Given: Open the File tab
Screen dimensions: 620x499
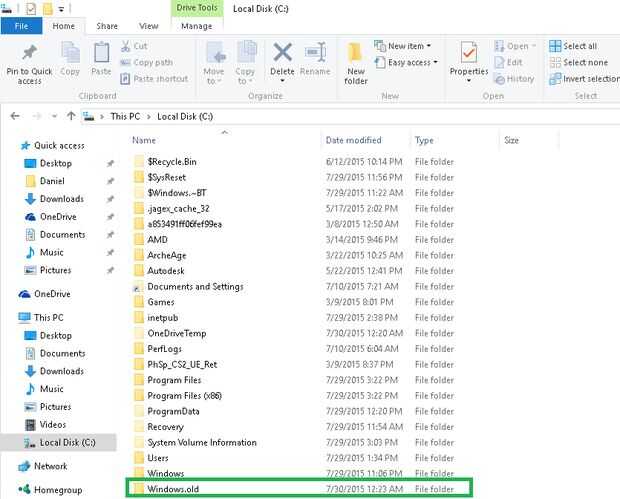Looking at the screenshot, I should (21, 26).
